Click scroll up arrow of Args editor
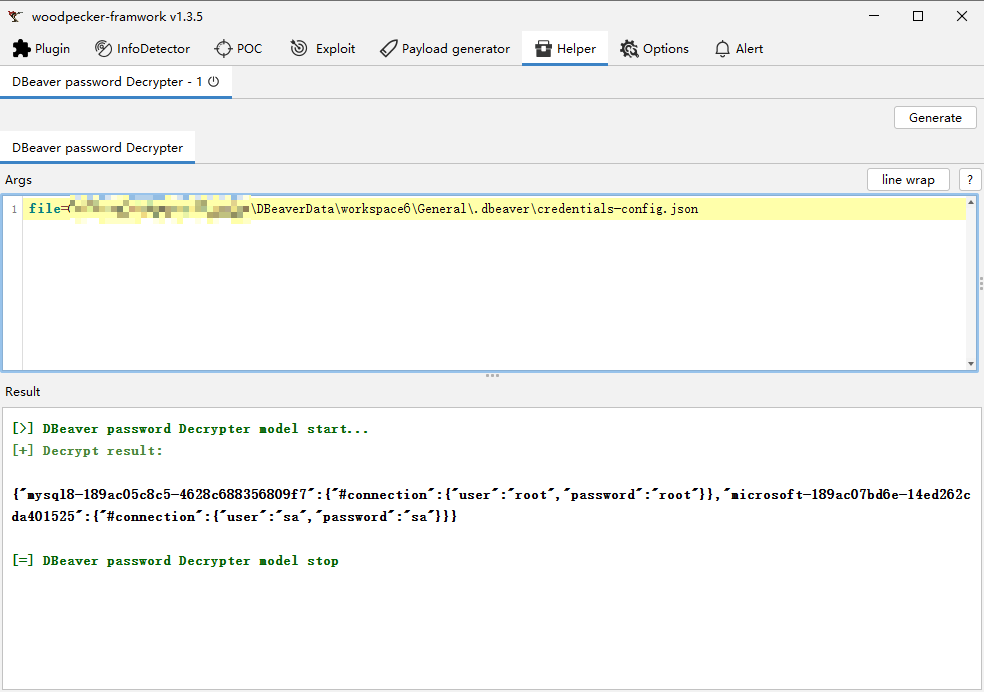 971,202
